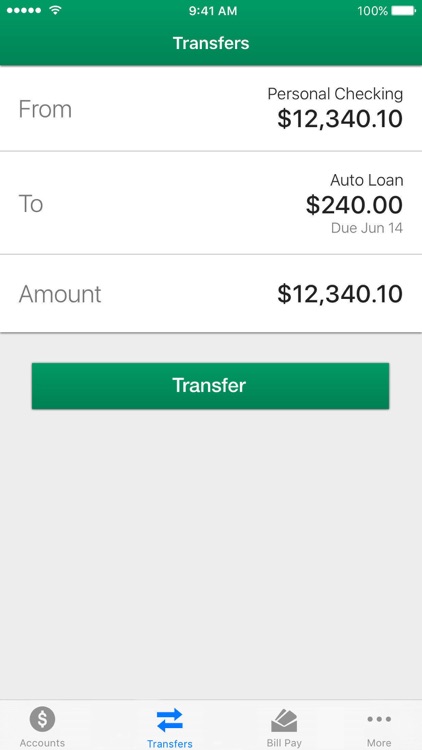This screenshot has width=422, height=750.
Task: Tap the Due Jun 14 text
Action: [366, 228]
